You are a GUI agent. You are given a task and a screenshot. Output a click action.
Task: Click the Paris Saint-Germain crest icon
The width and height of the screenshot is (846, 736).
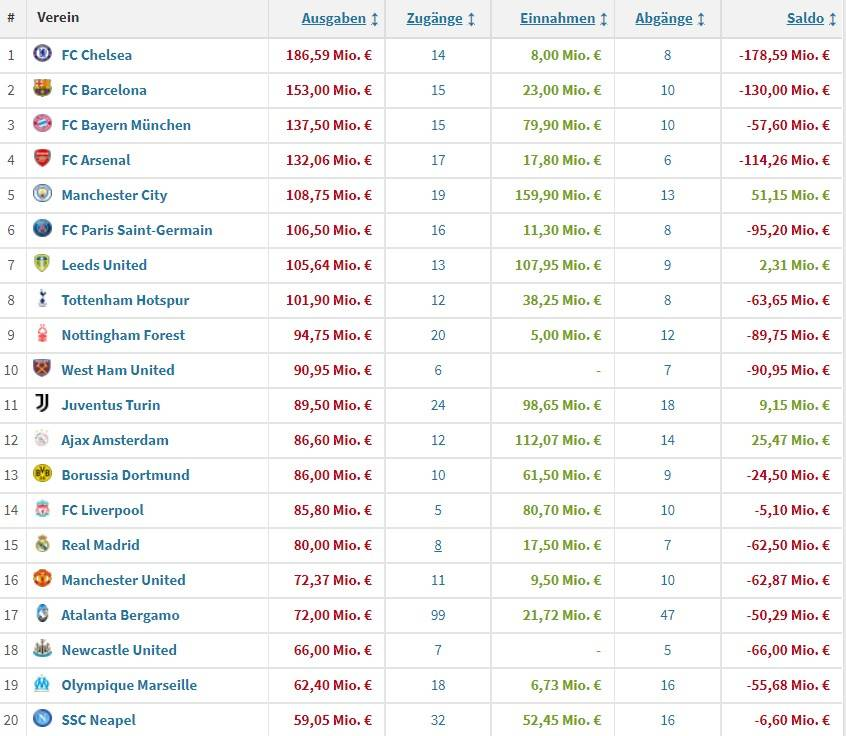tap(42, 228)
